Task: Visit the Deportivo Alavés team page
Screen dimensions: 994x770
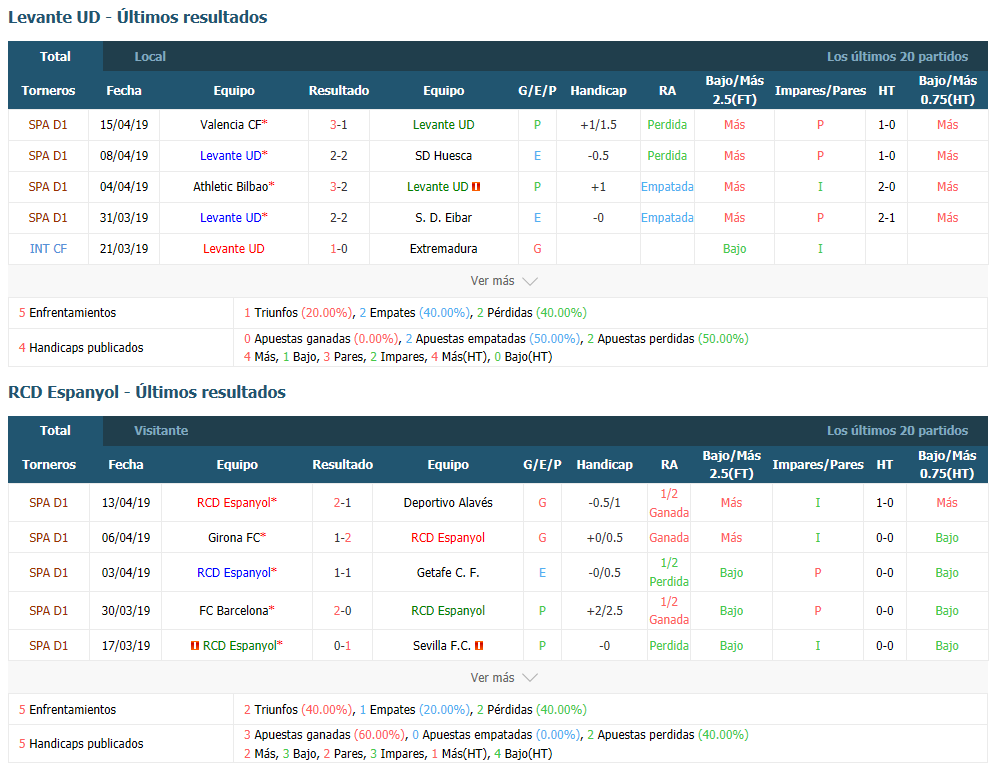Action: (x=448, y=503)
